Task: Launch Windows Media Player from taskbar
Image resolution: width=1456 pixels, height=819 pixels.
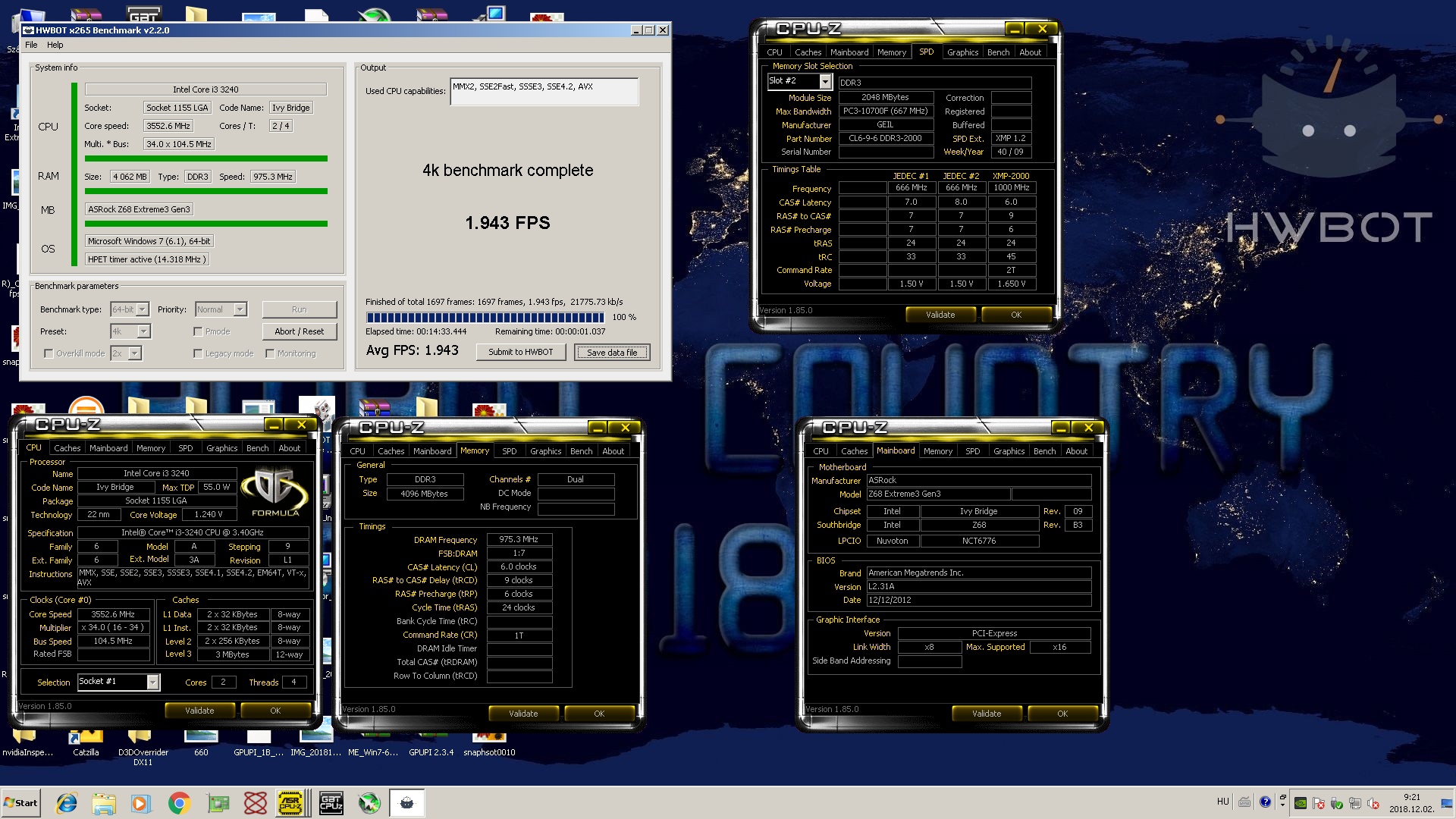Action: [x=141, y=802]
